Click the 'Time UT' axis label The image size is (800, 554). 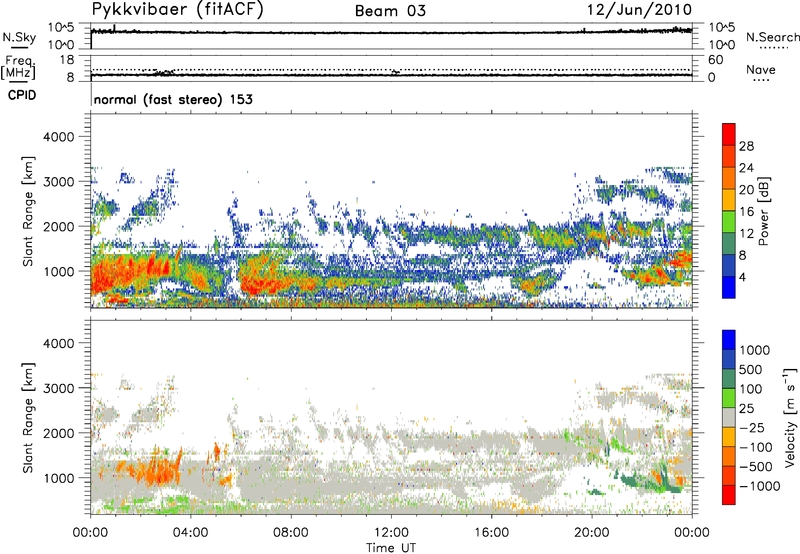(391, 548)
